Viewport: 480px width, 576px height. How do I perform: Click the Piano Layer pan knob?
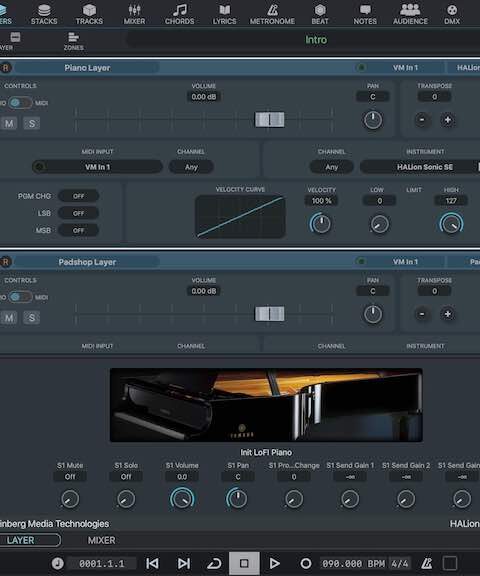[373, 120]
